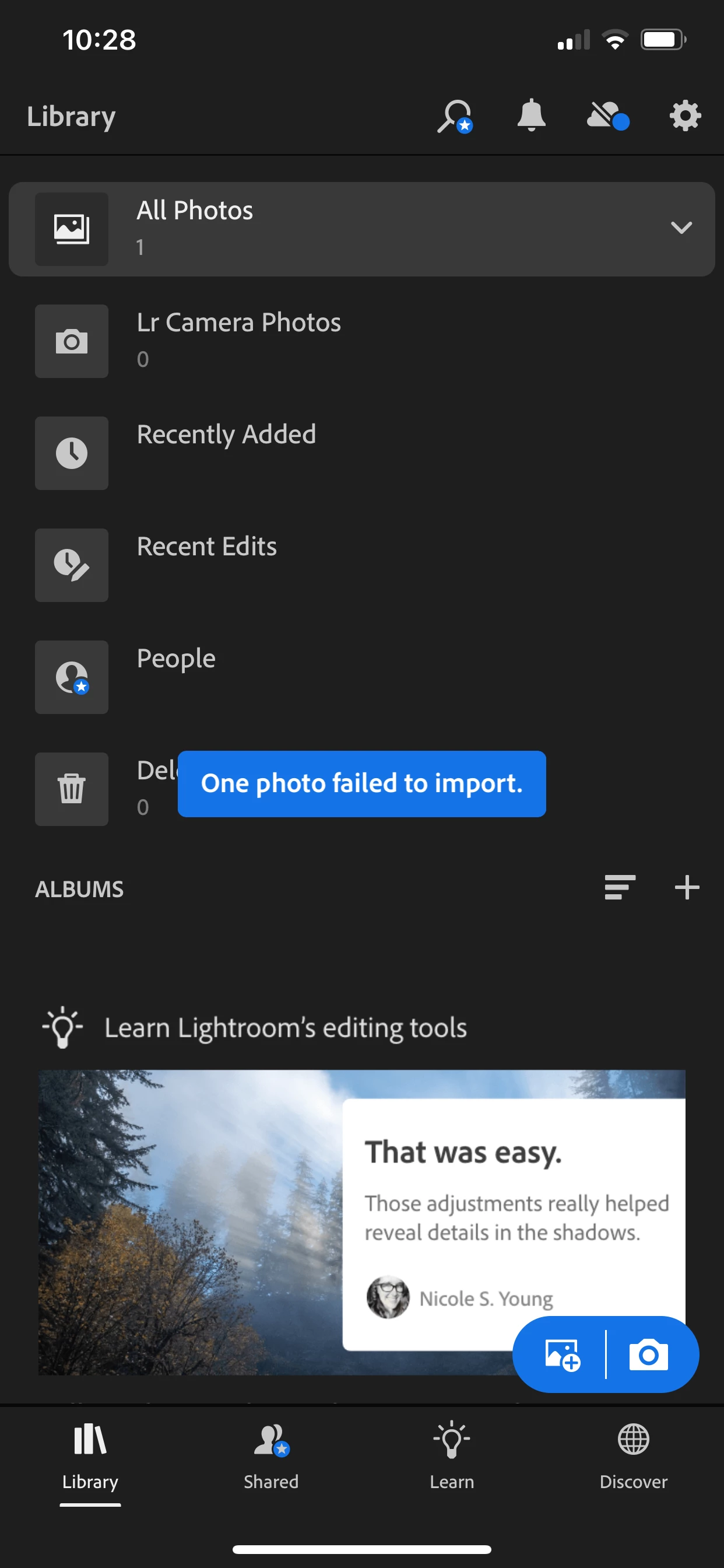Switch to Discover tab
724x1568 pixels.
[x=633, y=1457]
